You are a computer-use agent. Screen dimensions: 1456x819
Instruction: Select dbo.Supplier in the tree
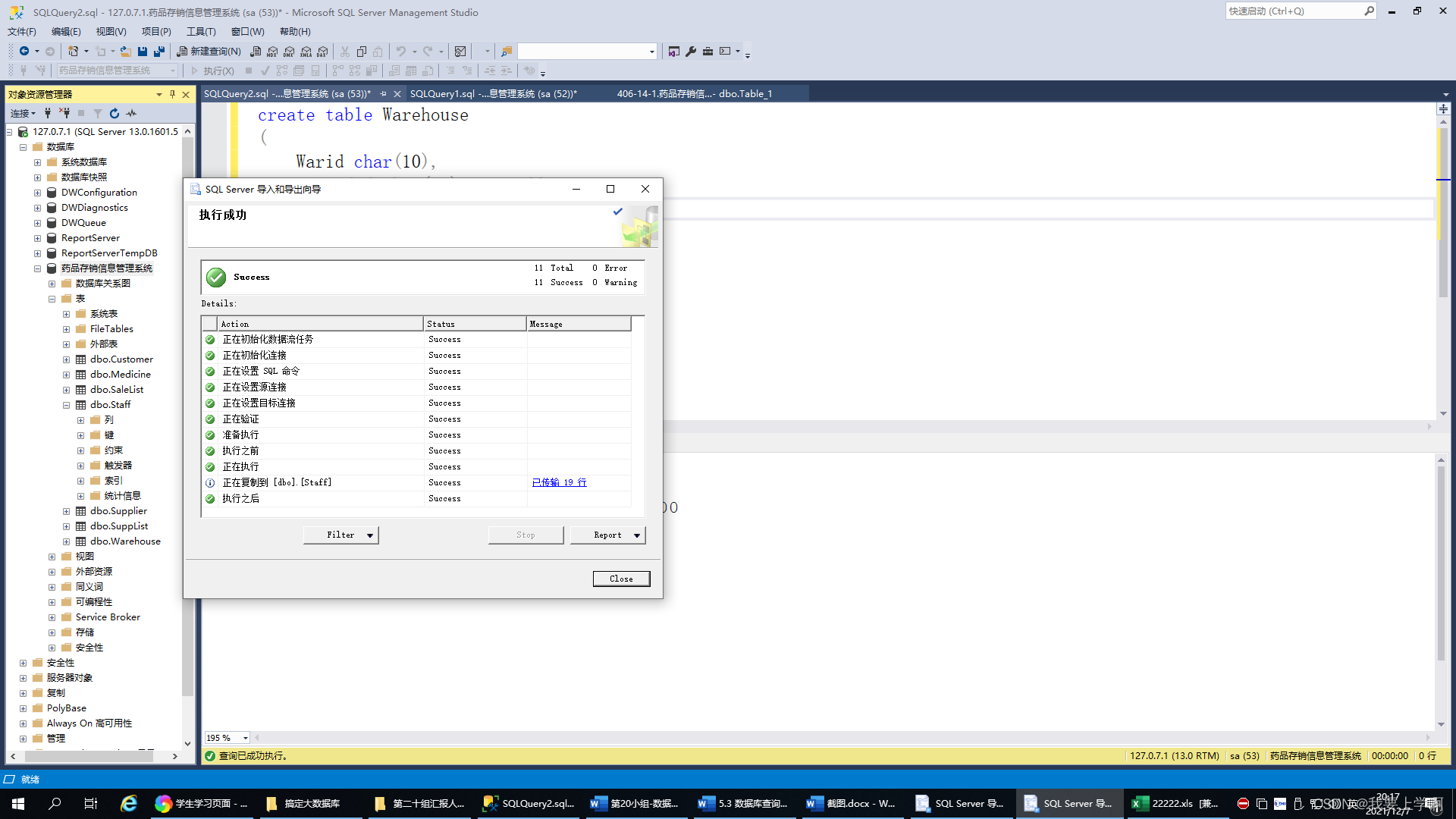(x=118, y=511)
